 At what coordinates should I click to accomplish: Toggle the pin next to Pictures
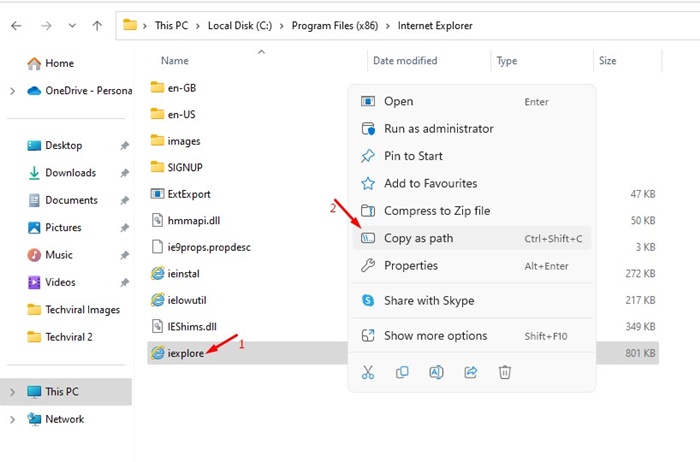click(x=125, y=228)
